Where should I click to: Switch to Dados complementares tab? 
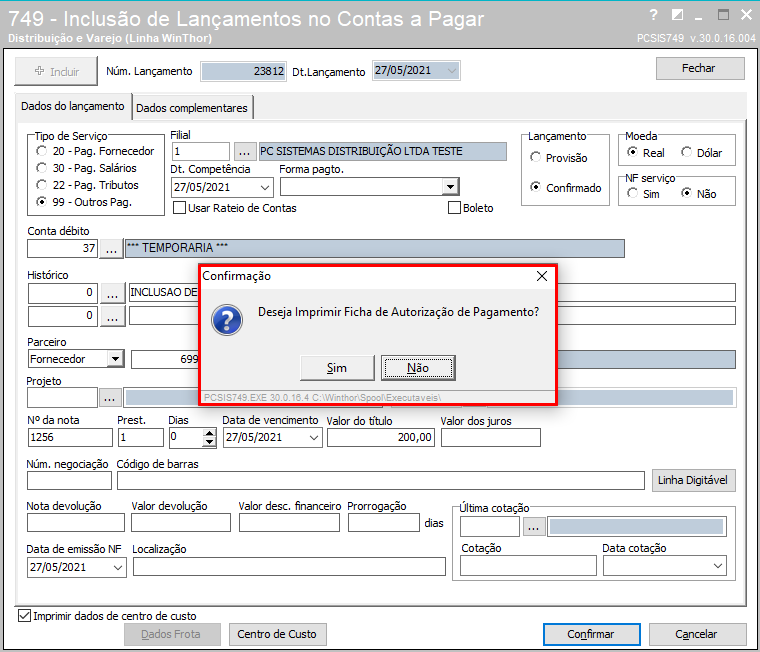click(192, 108)
